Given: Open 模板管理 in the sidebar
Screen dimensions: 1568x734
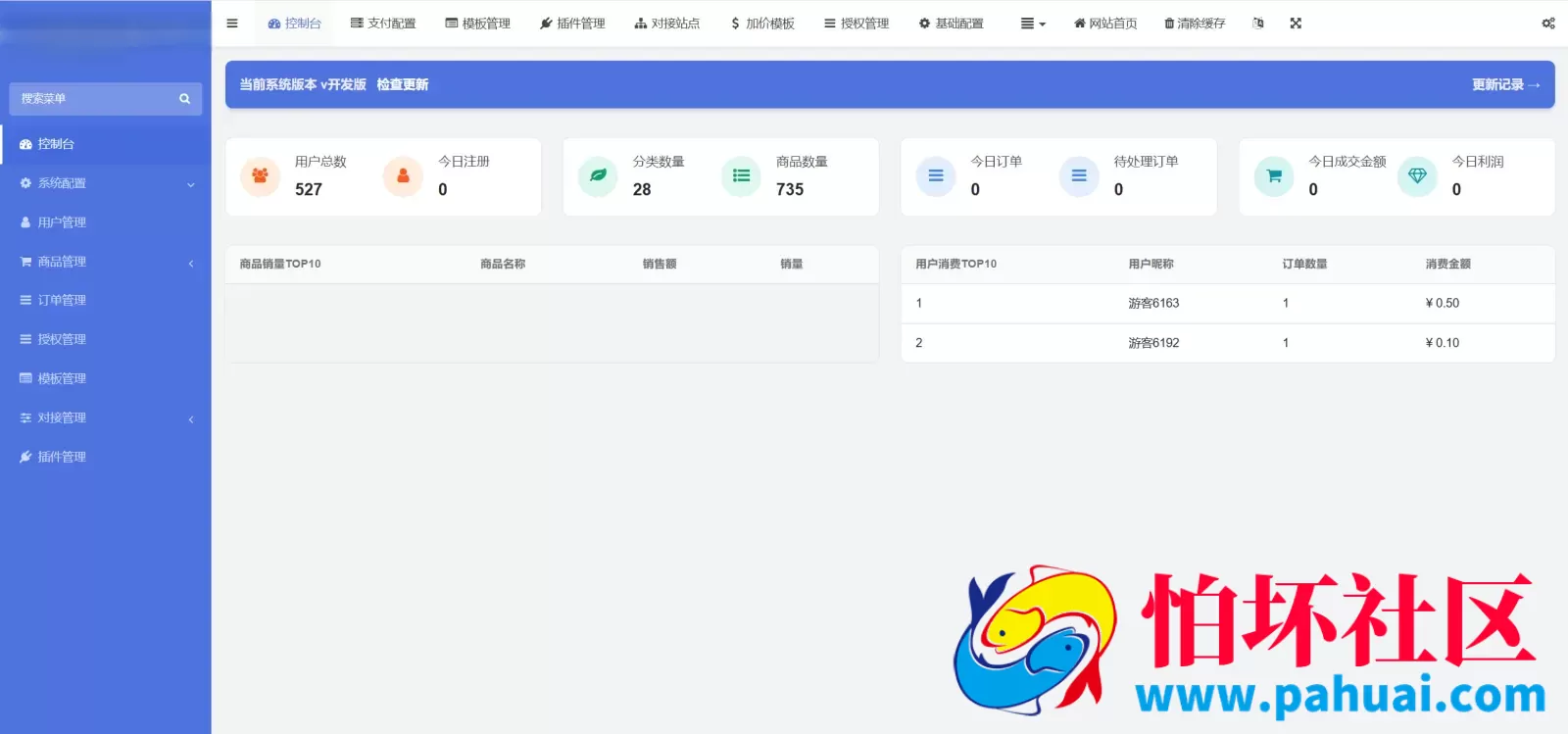Looking at the screenshot, I should click(106, 378).
